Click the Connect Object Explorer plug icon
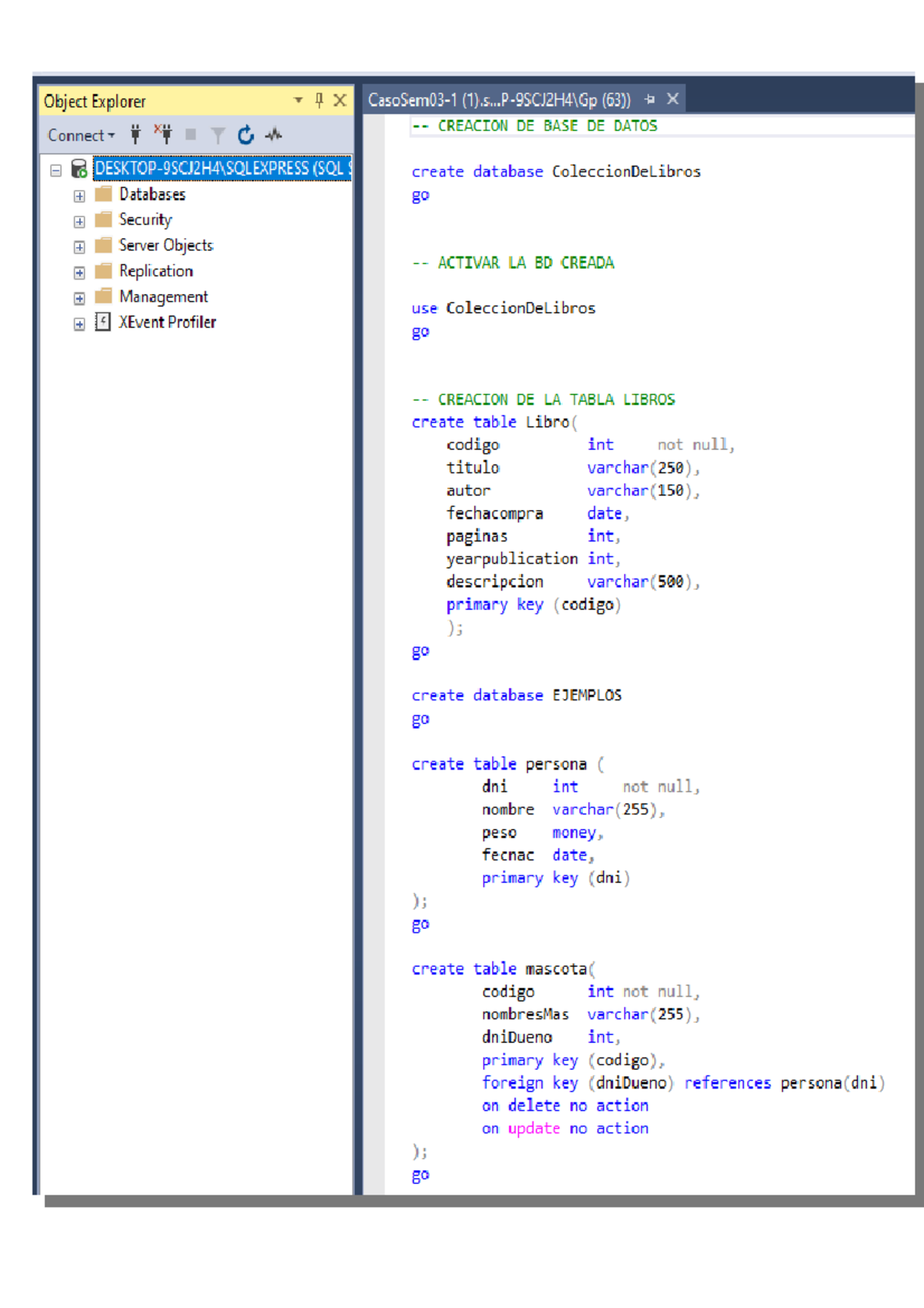Image resolution: width=924 pixels, height=1308 pixels. 136,135
